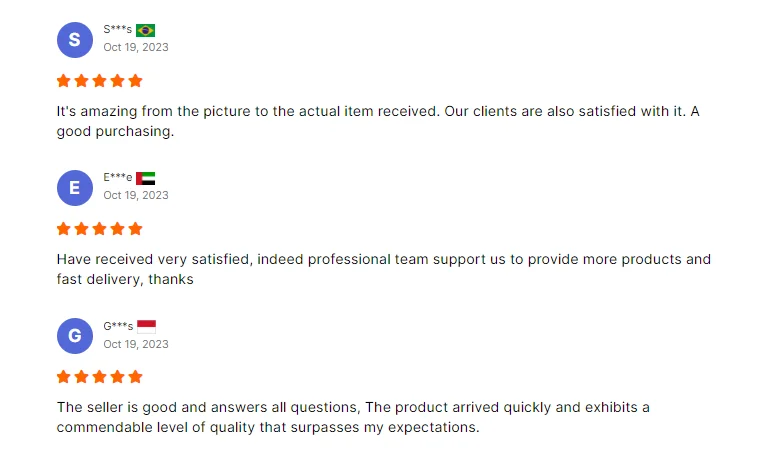
Task: Click the first star of S***s's rating
Action: click(64, 81)
